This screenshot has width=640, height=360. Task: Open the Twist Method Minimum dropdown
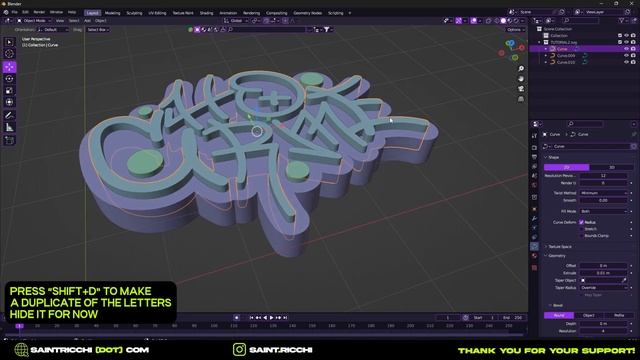(603, 193)
